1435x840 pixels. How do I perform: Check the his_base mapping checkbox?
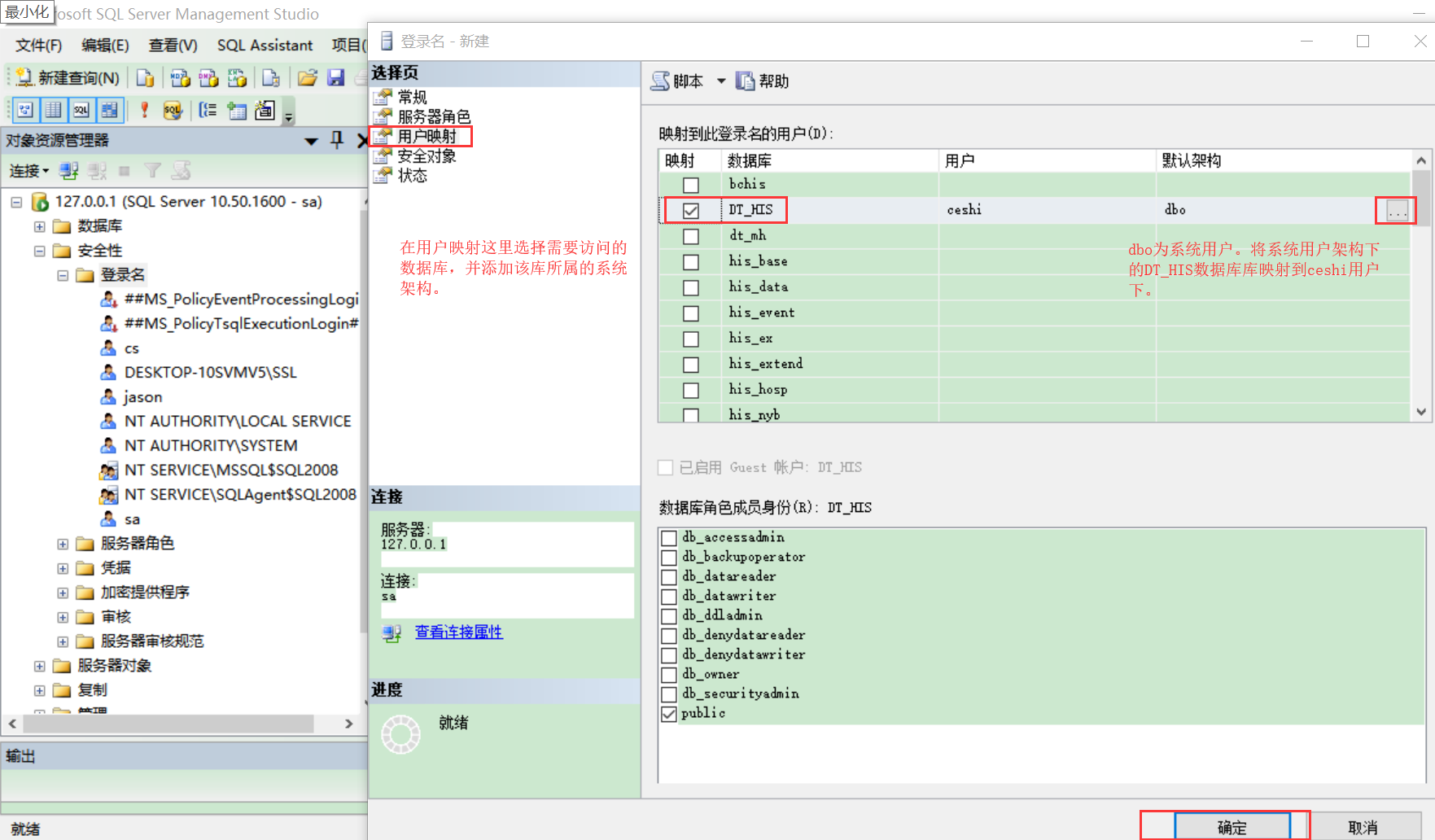691,262
